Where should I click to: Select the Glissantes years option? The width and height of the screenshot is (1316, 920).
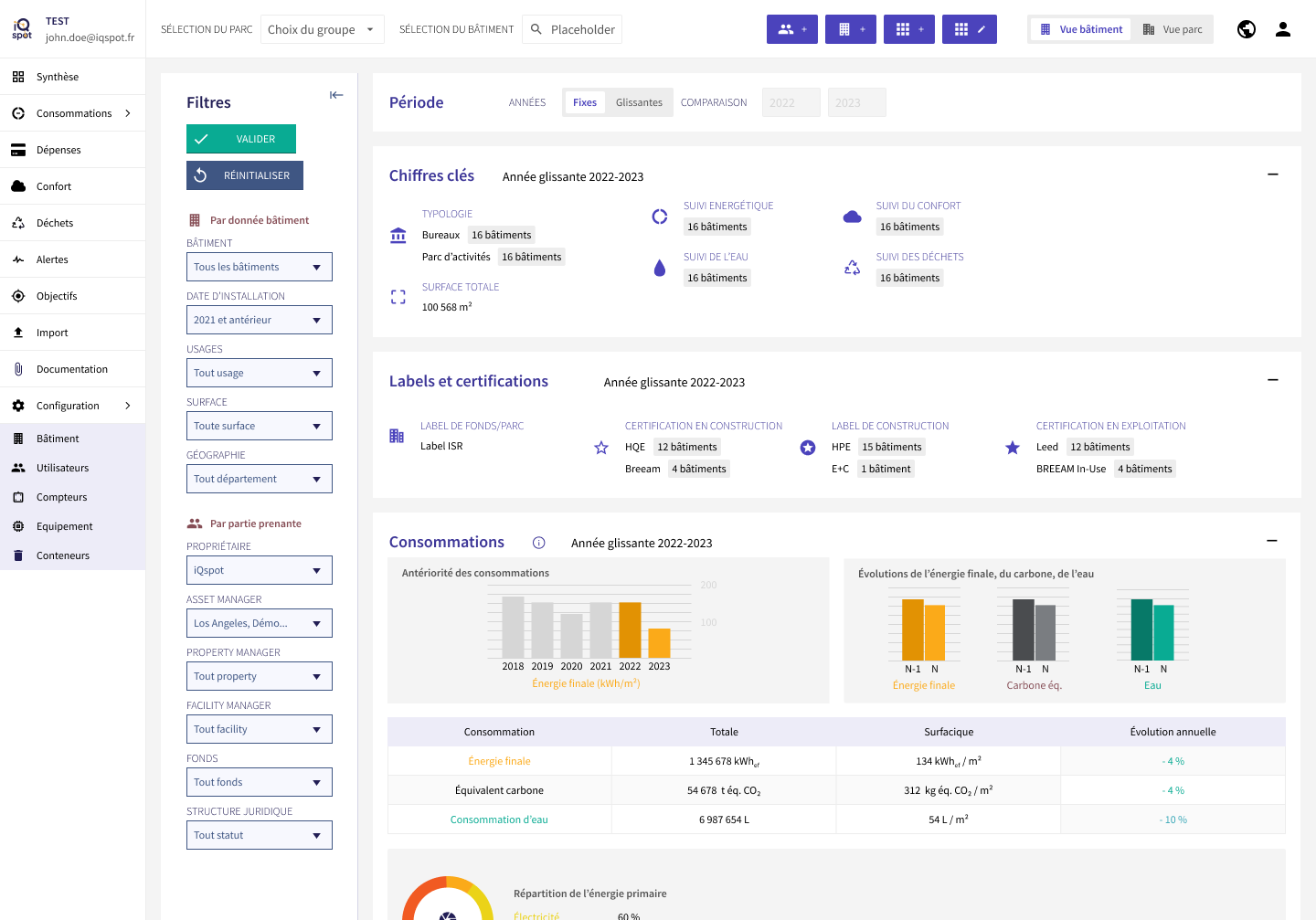click(x=639, y=102)
